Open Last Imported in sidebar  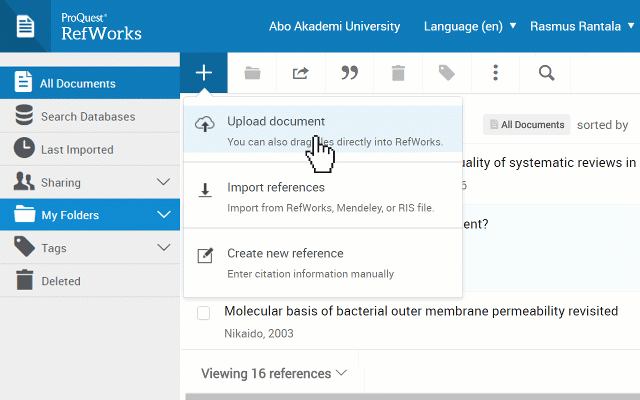point(90,149)
